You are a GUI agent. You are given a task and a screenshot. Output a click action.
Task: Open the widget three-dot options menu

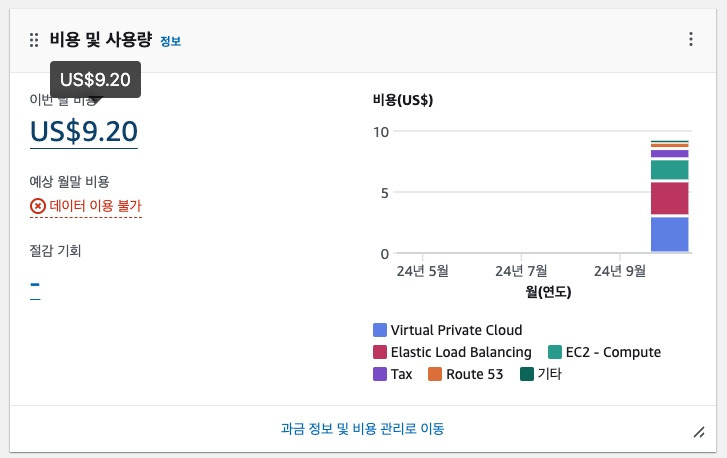691,39
